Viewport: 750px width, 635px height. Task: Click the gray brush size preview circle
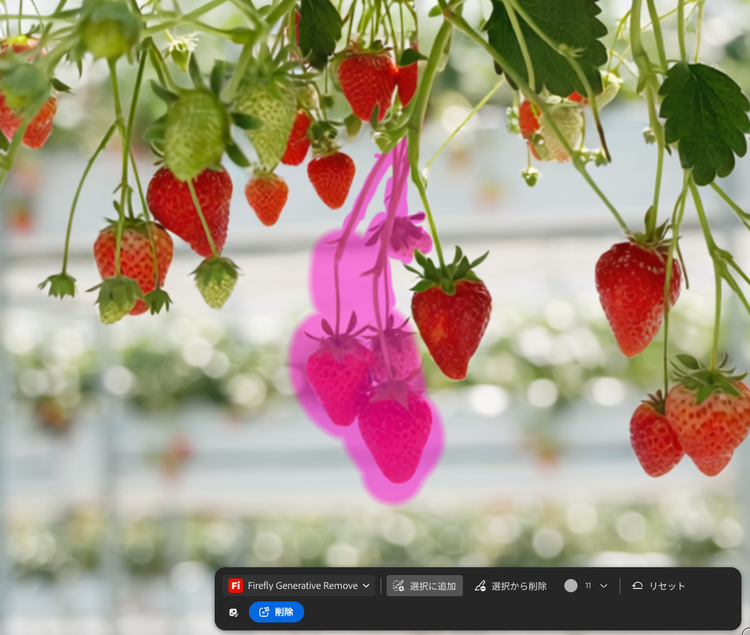coord(571,586)
